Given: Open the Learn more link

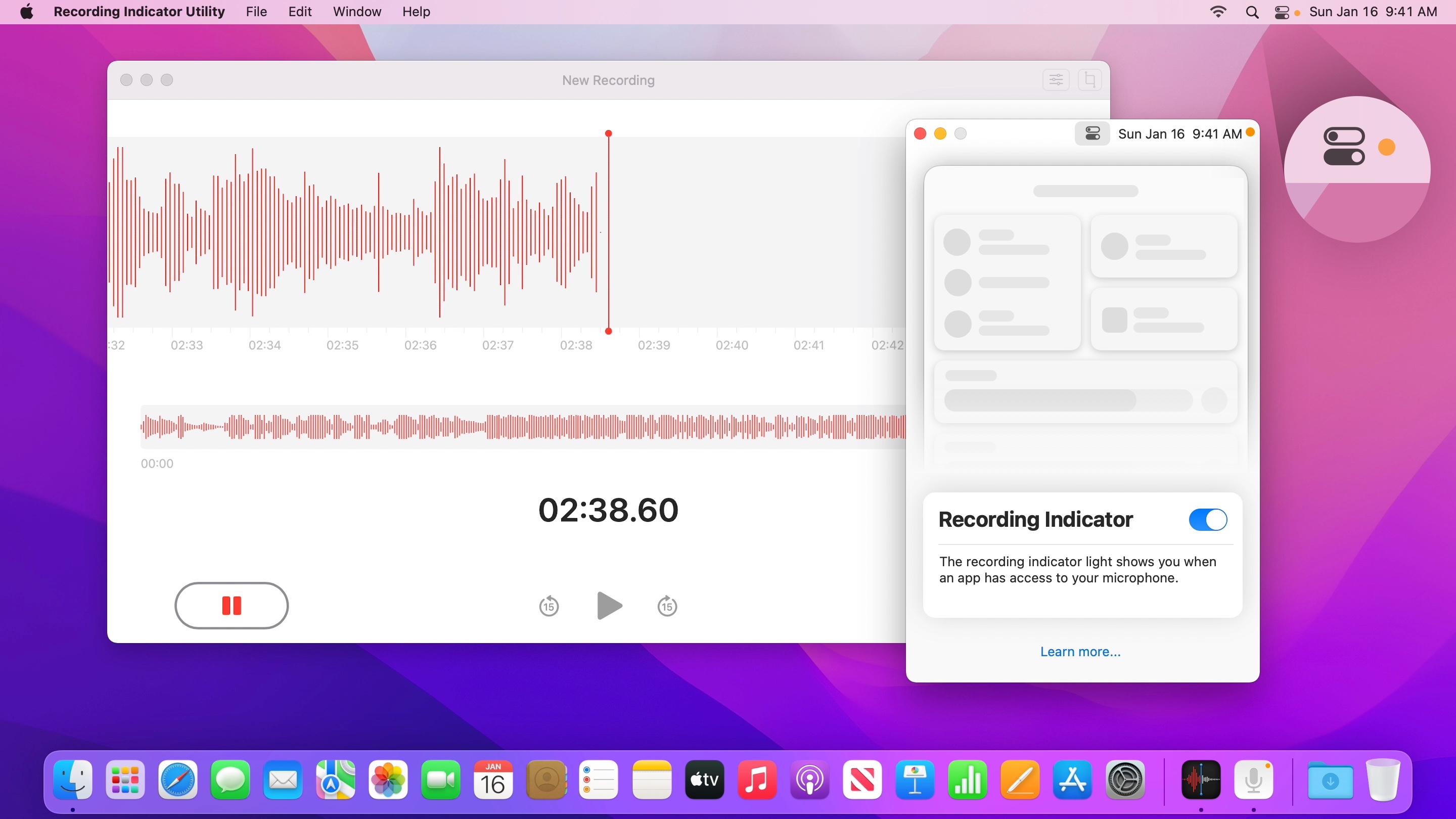Looking at the screenshot, I should click(1080, 652).
